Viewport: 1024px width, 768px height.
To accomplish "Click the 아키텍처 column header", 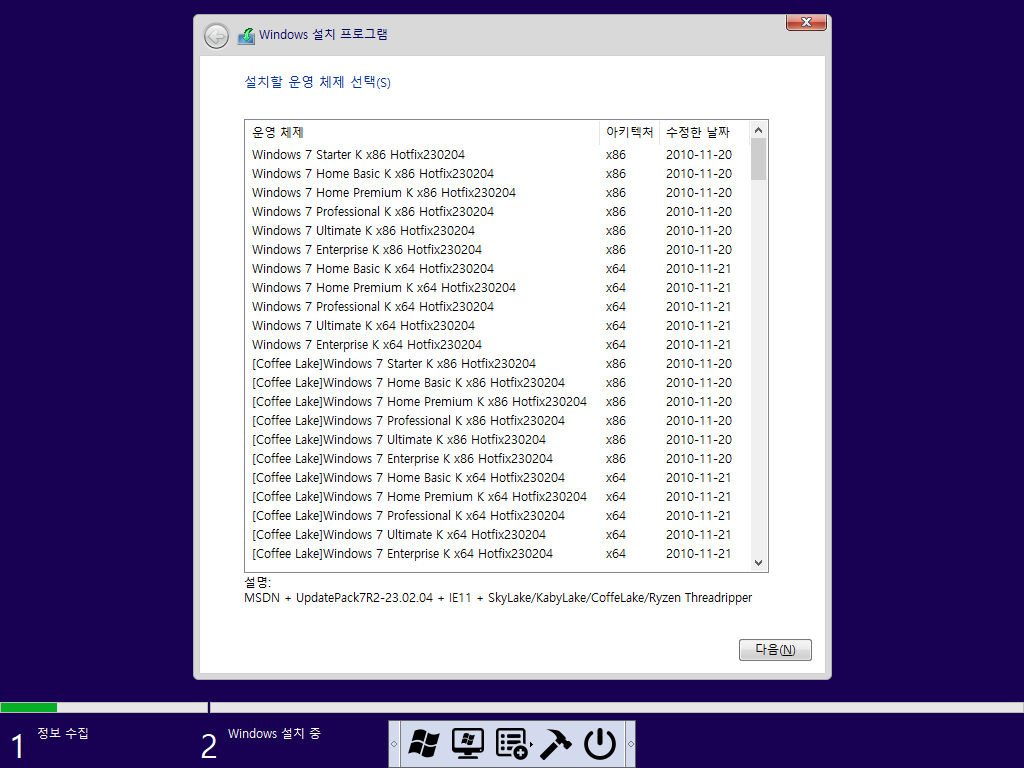I will click(x=630, y=132).
